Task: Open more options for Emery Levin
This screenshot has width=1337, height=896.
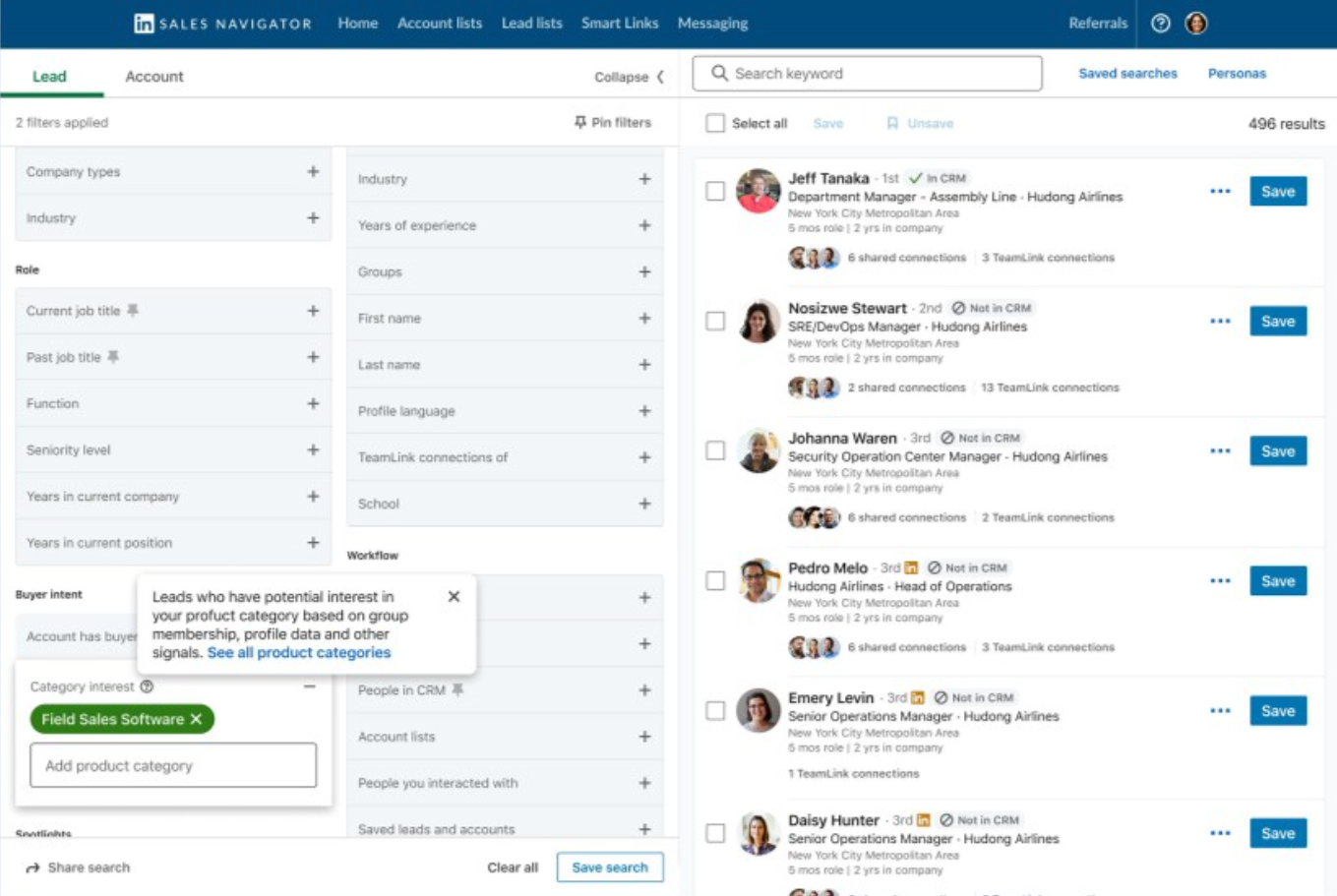Action: click(1220, 710)
